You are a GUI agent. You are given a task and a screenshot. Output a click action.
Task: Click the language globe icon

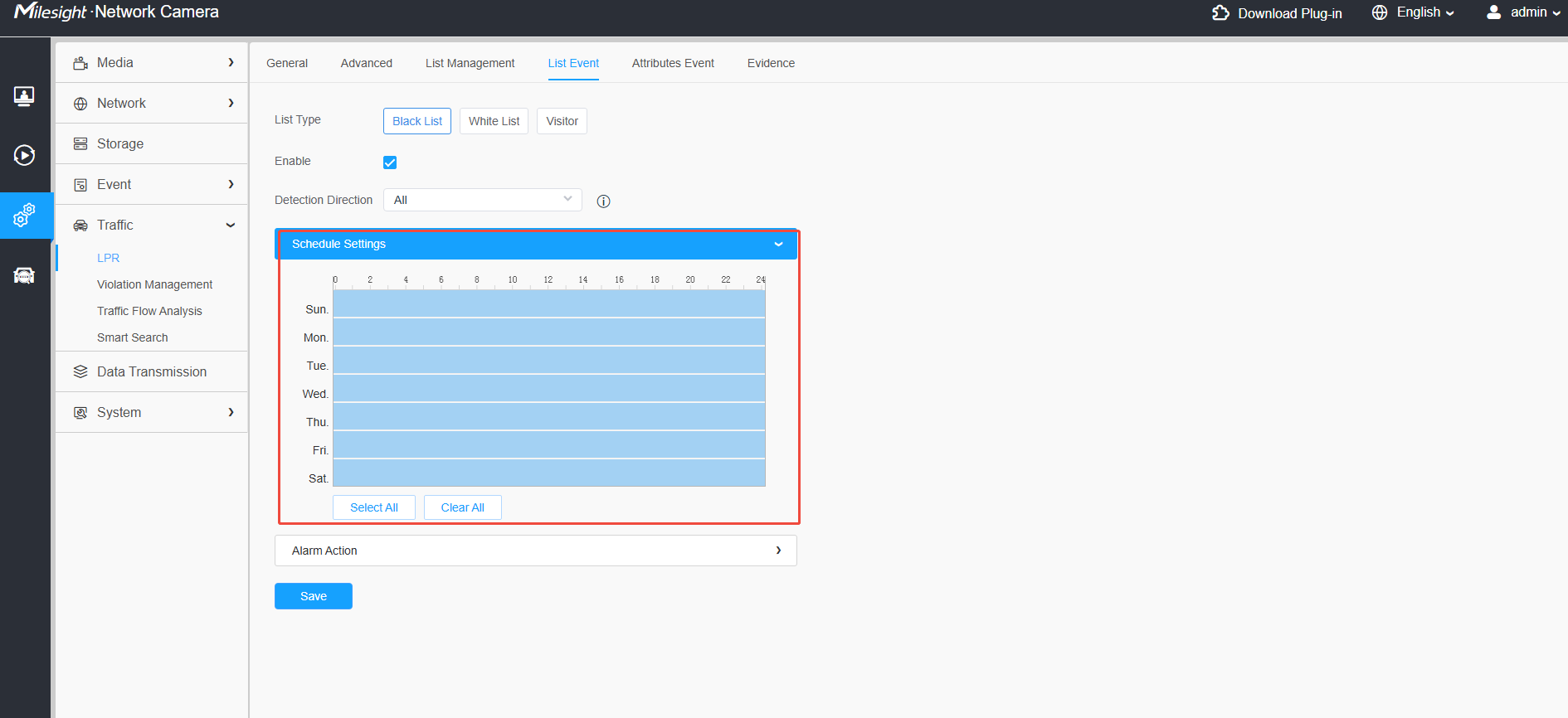click(1380, 12)
